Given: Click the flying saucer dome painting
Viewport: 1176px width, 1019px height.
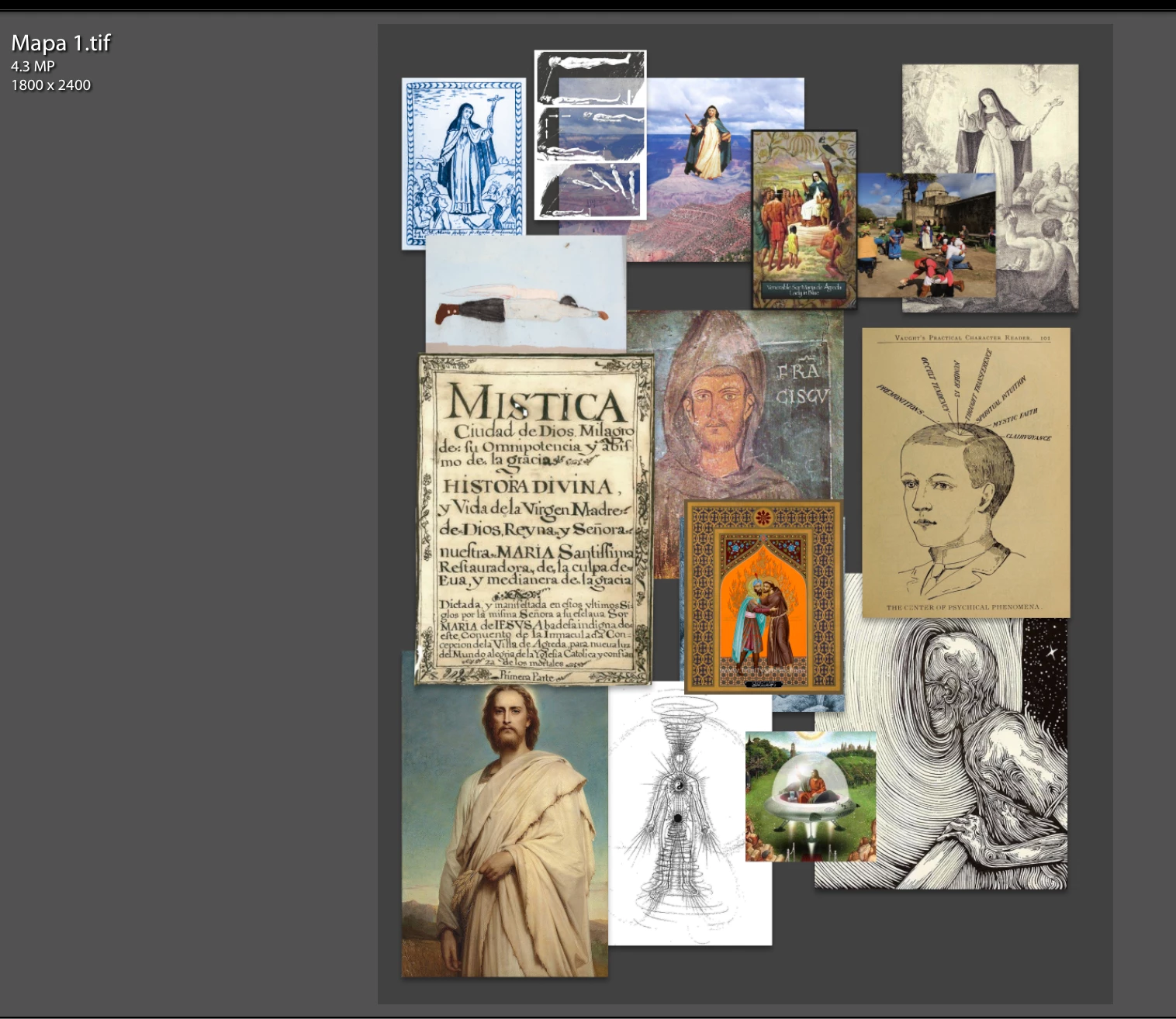Looking at the screenshot, I should tap(811, 796).
